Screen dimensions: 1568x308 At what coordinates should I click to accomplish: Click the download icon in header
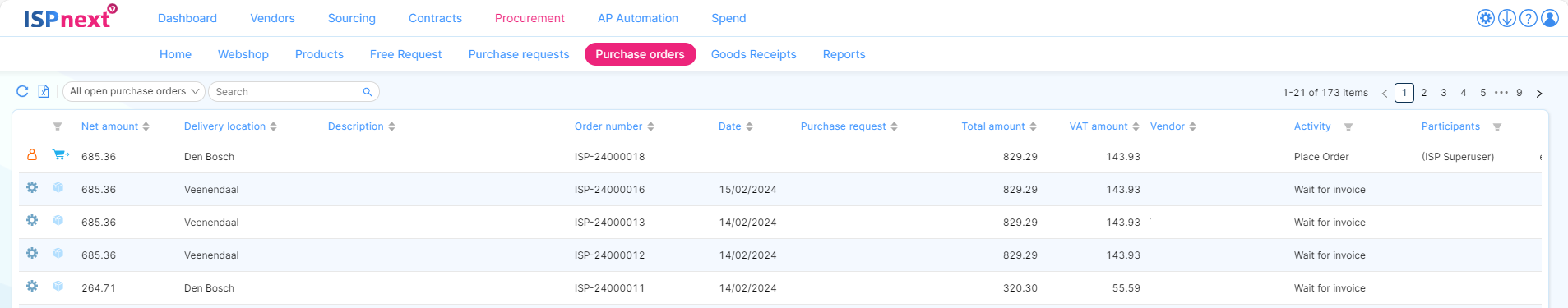click(x=1507, y=18)
